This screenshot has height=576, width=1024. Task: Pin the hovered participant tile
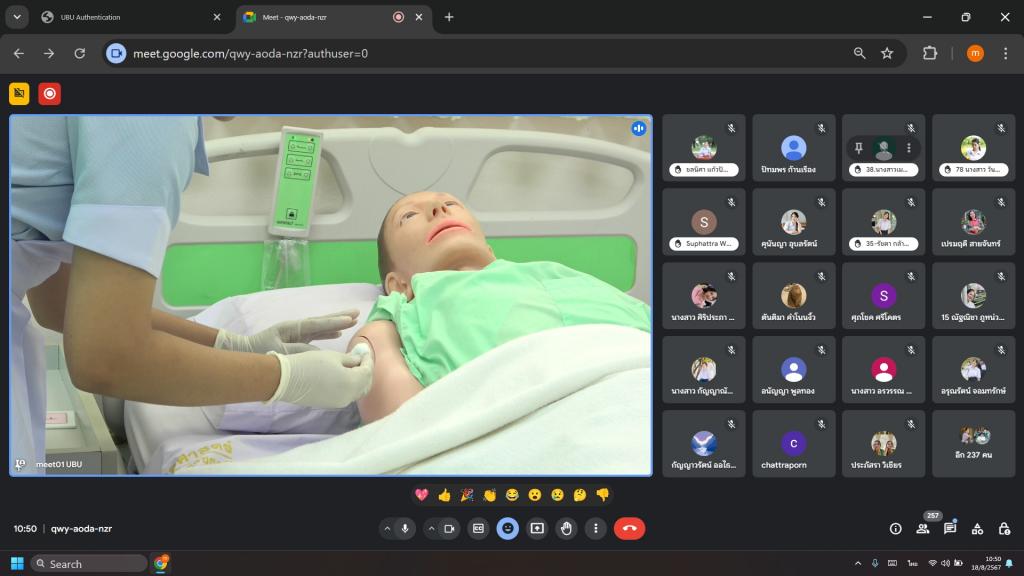(x=858, y=148)
